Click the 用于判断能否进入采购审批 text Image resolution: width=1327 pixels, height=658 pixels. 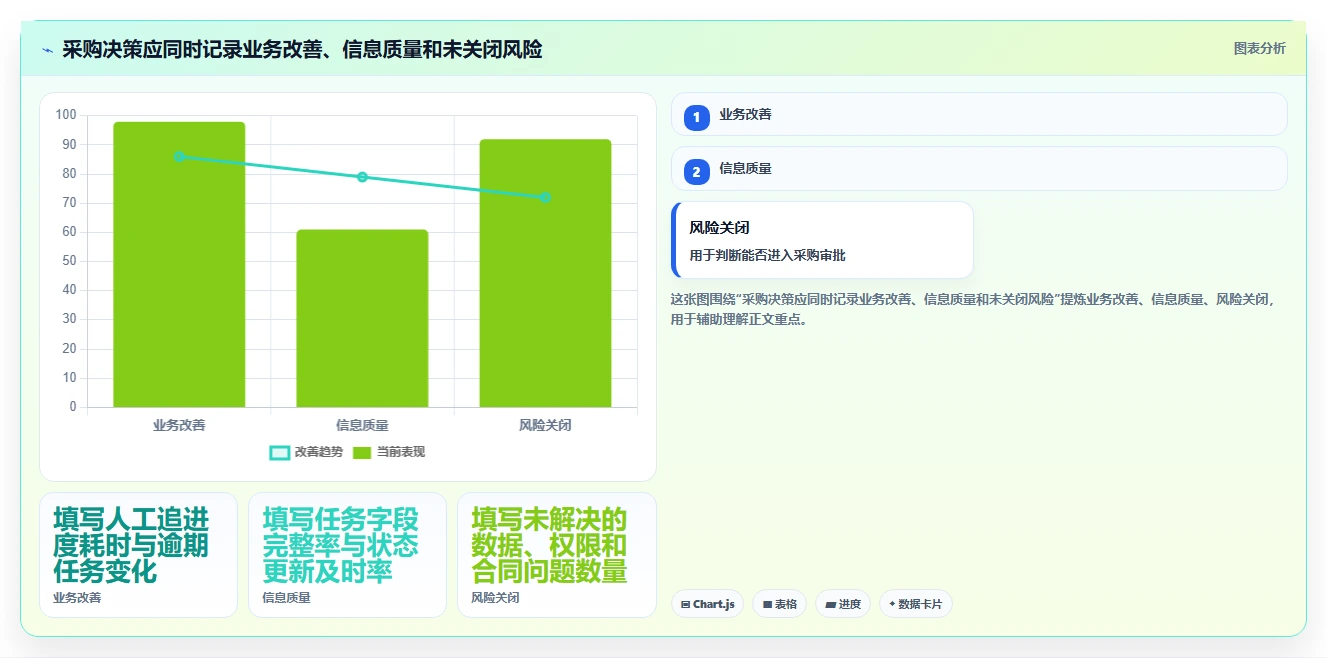(767, 255)
